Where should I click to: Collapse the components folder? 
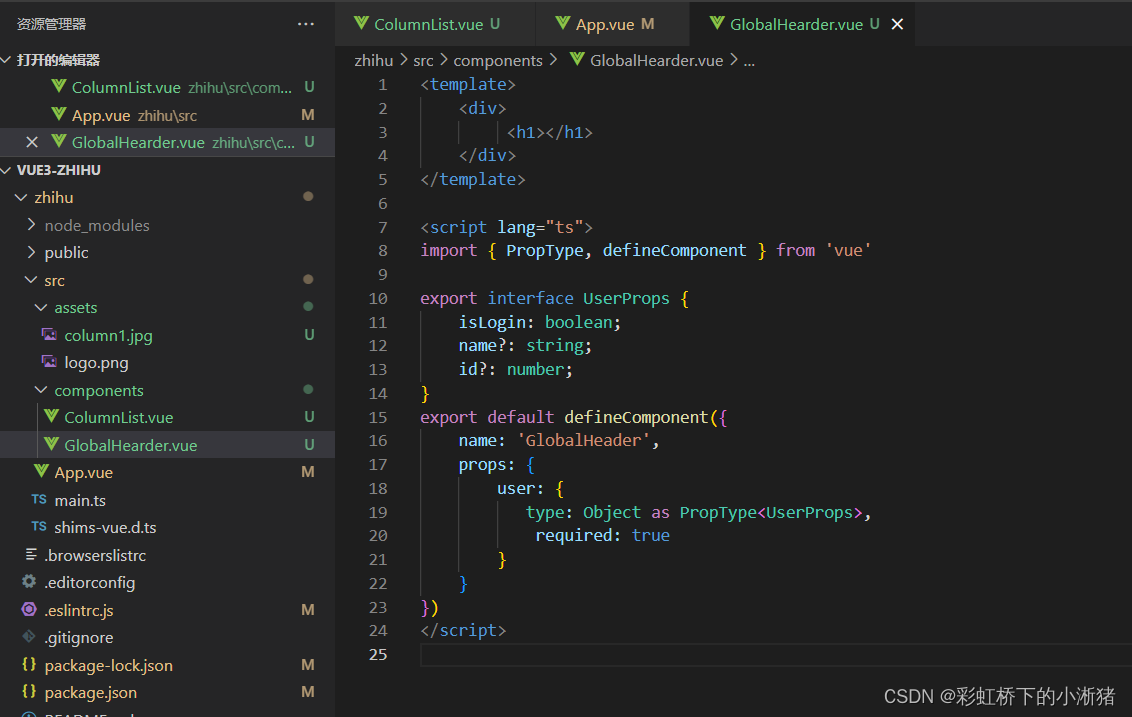point(41,390)
